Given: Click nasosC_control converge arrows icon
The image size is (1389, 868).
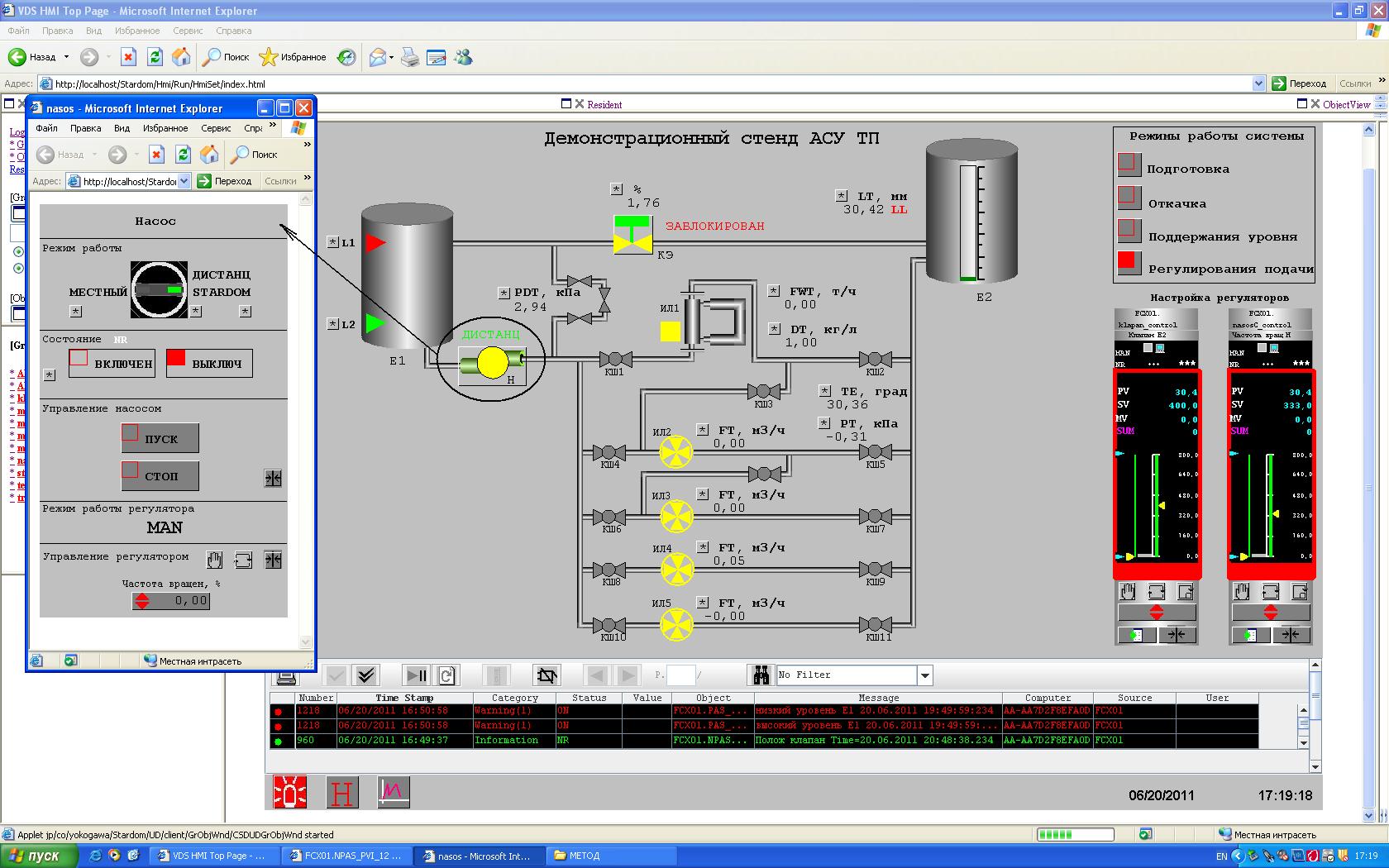Looking at the screenshot, I should [x=1291, y=635].
